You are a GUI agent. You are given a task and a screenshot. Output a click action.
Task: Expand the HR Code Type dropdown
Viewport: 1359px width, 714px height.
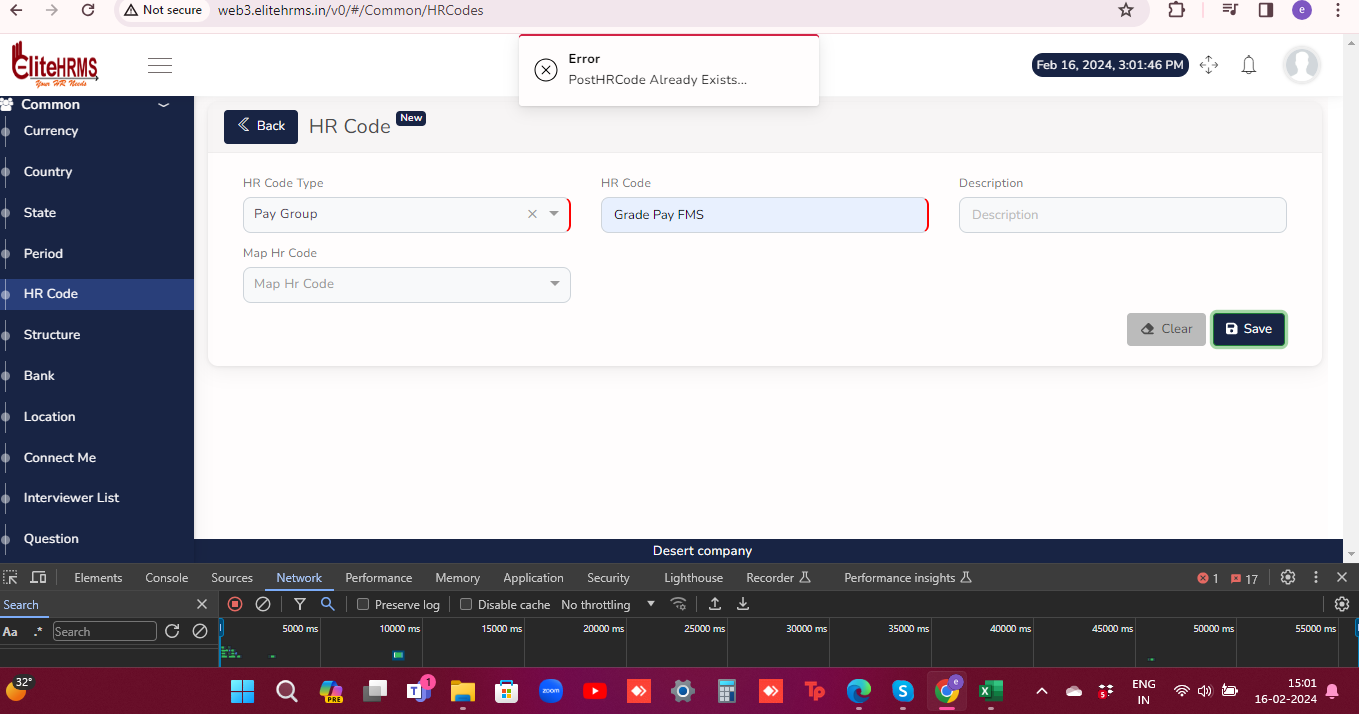pyautogui.click(x=555, y=214)
